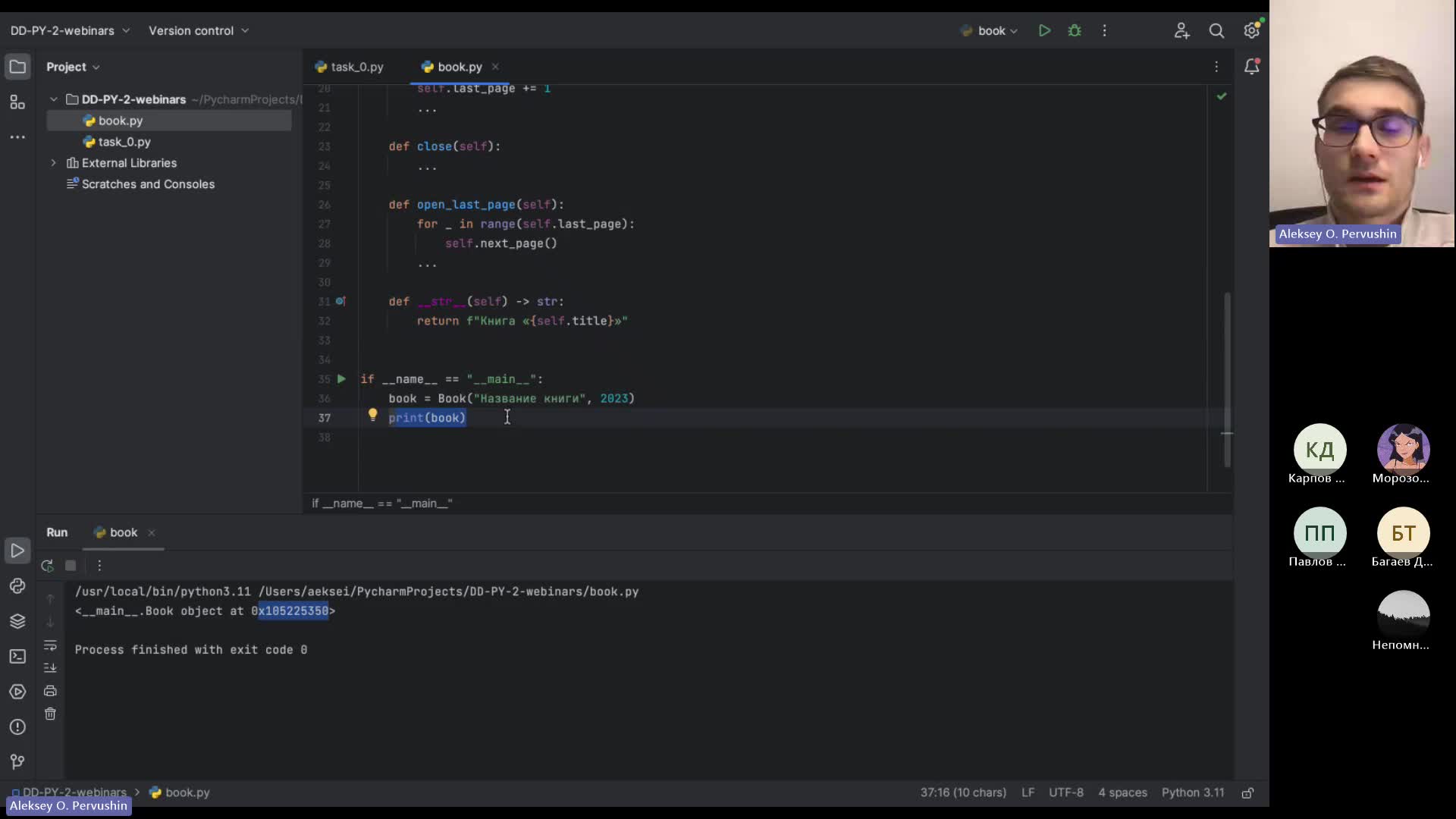Click the override gutter marker on line 31
The height and width of the screenshot is (819, 1456).
point(340,301)
